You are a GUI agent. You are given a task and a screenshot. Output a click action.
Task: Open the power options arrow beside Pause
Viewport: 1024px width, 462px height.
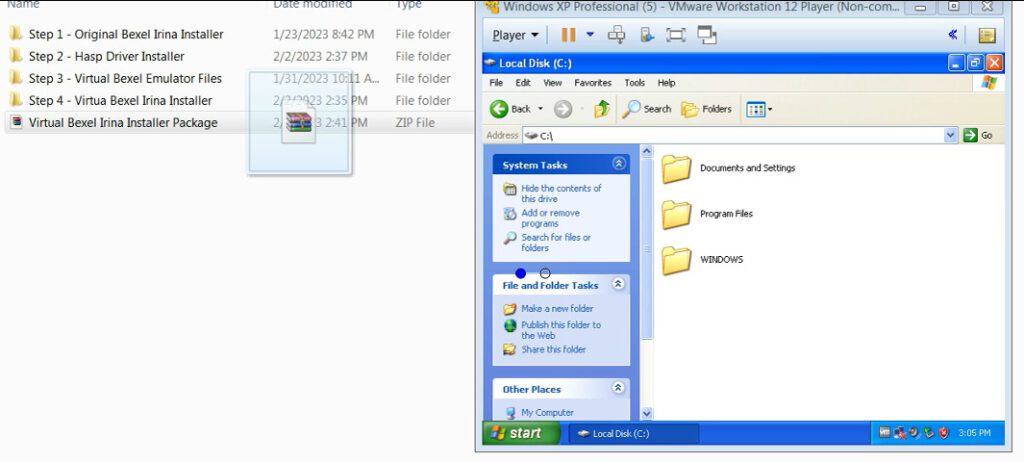[590, 35]
